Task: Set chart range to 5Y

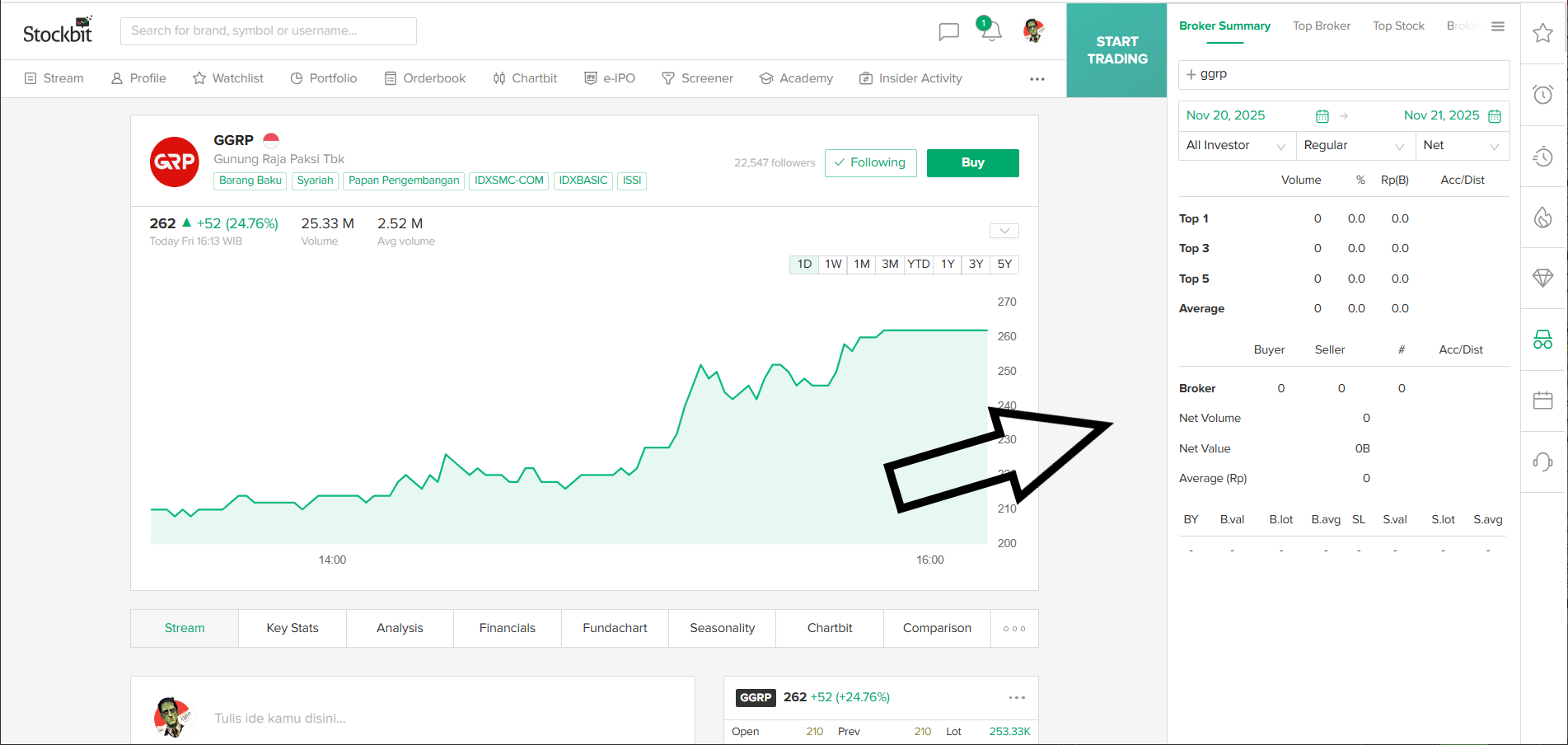Action: (1004, 265)
